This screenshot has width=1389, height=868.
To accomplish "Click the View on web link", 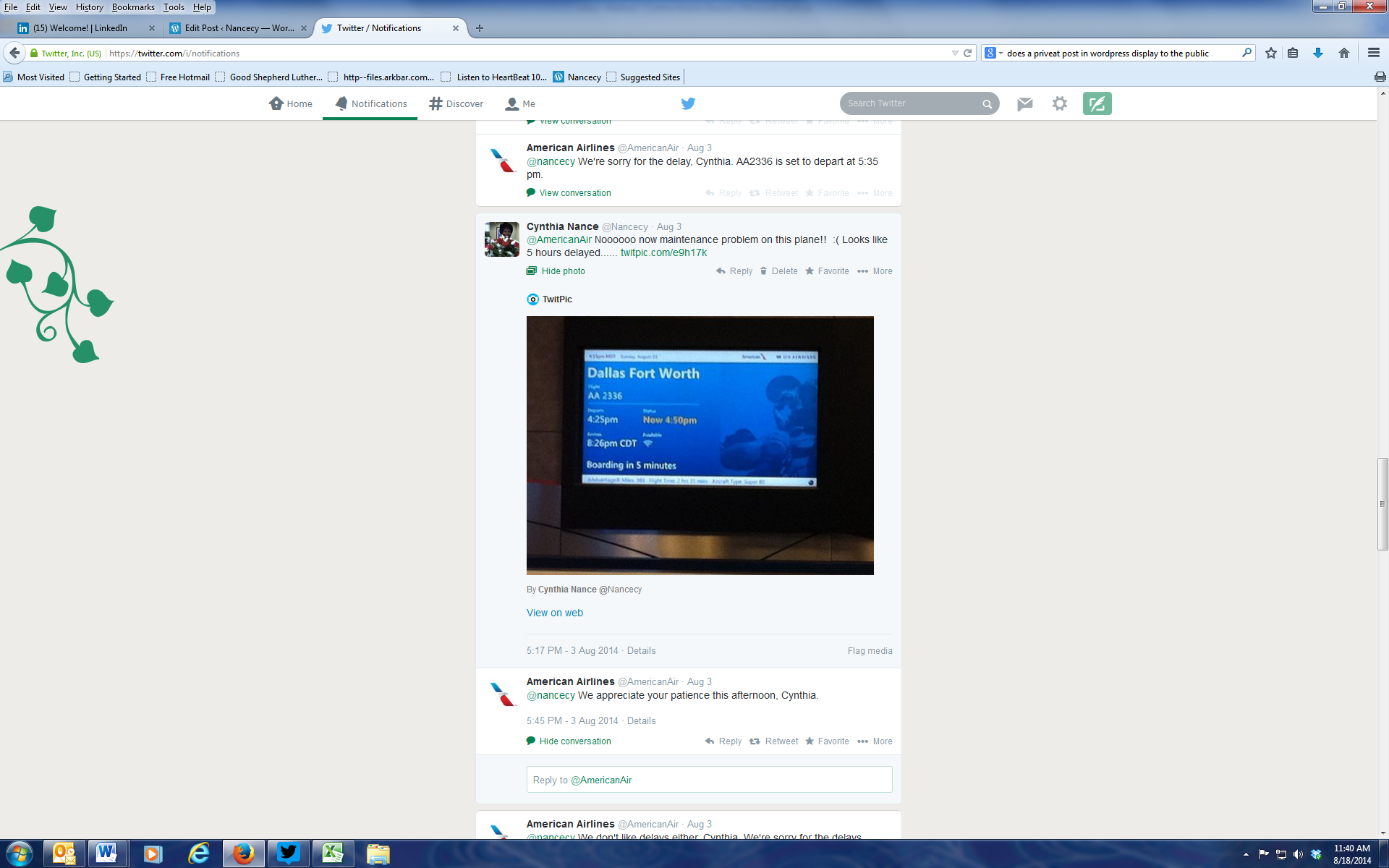I will click(x=554, y=613).
